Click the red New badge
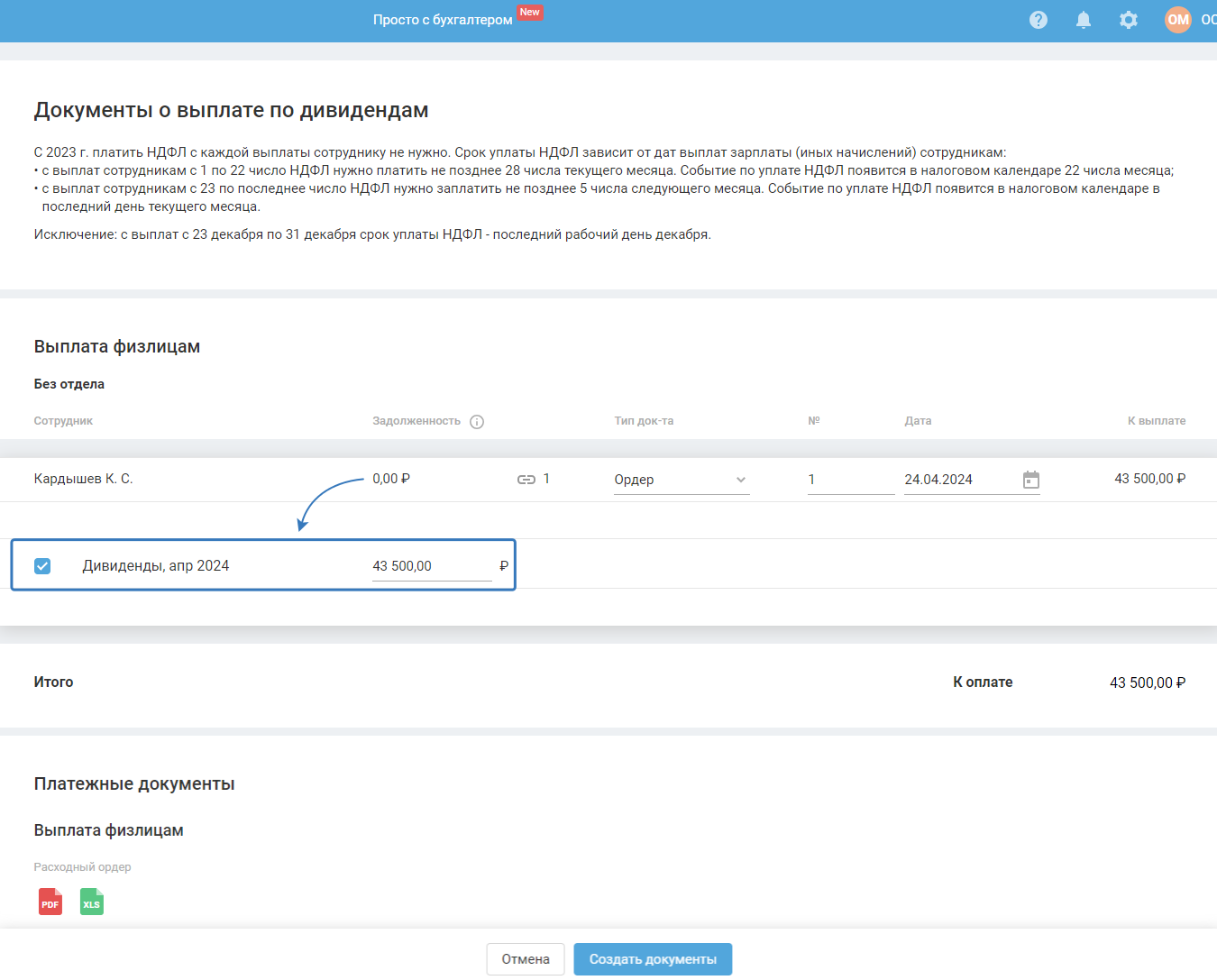1217x980 pixels. point(530,13)
